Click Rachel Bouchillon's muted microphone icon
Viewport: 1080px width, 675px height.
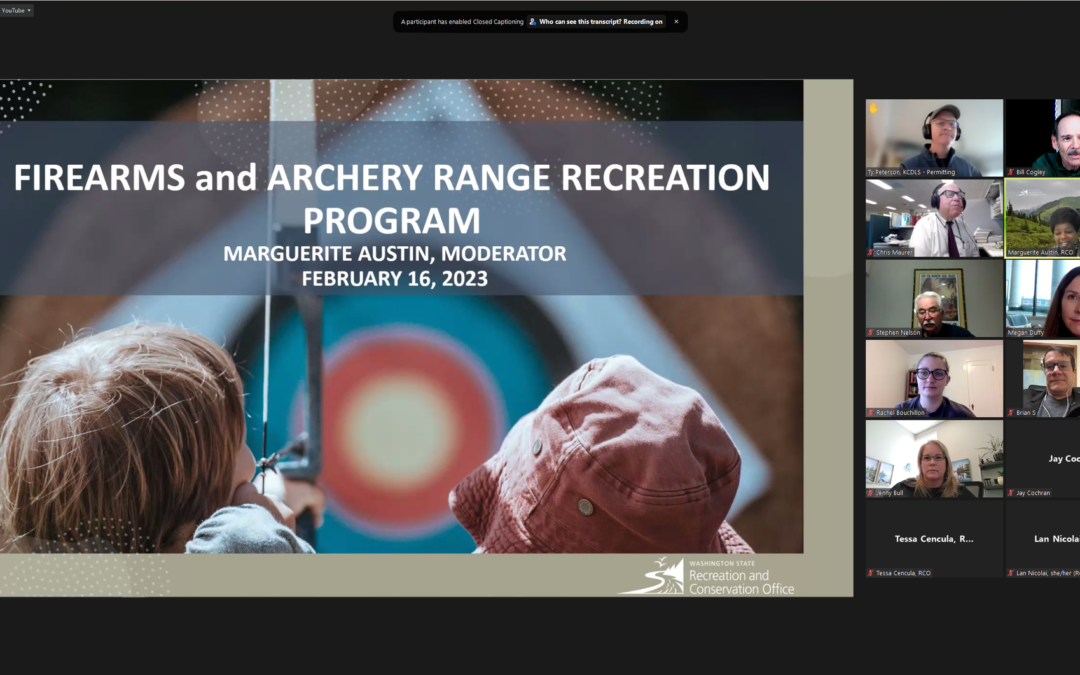(871, 413)
